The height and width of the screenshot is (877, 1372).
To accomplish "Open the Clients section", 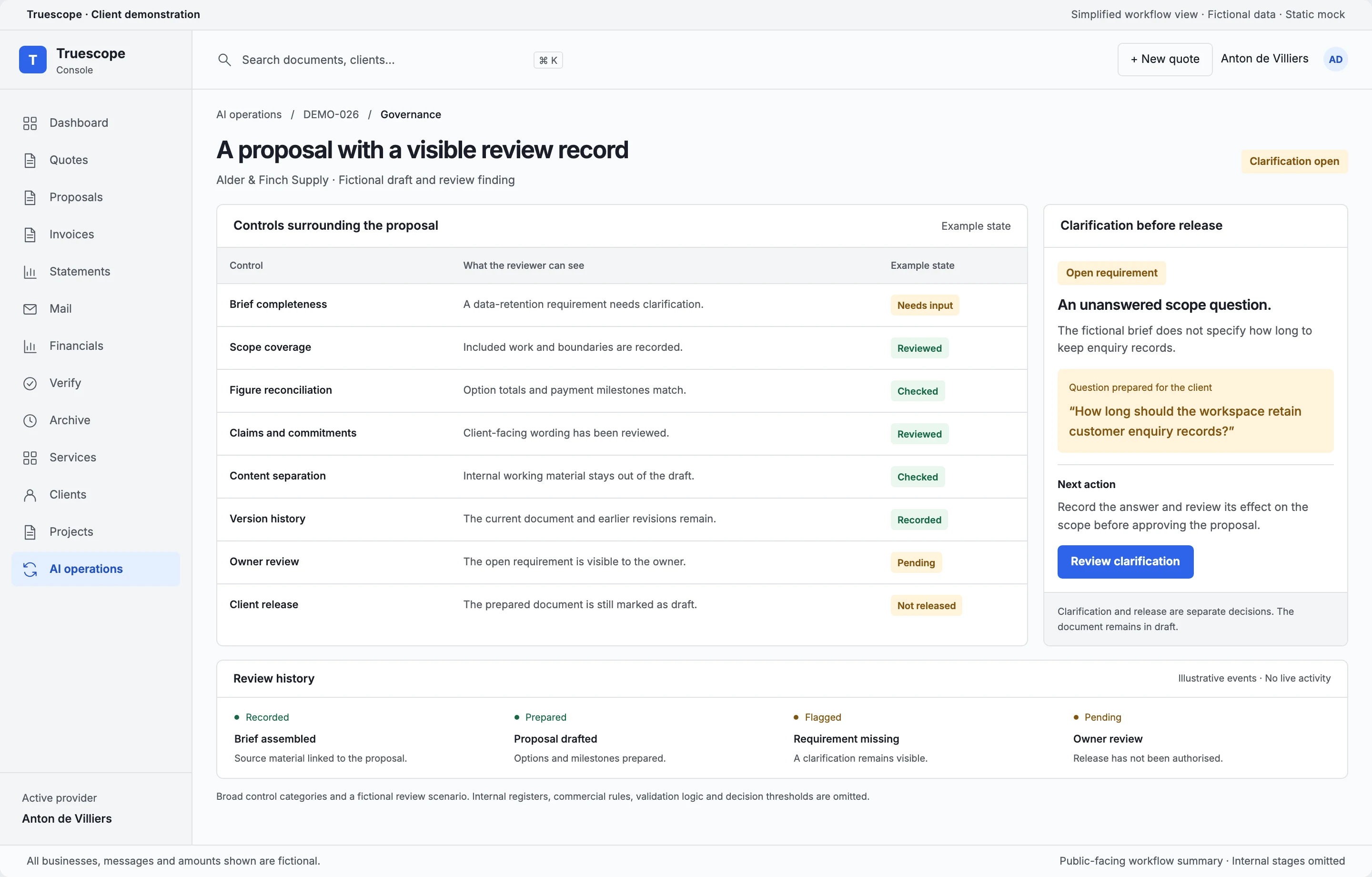I will click(x=96, y=494).
